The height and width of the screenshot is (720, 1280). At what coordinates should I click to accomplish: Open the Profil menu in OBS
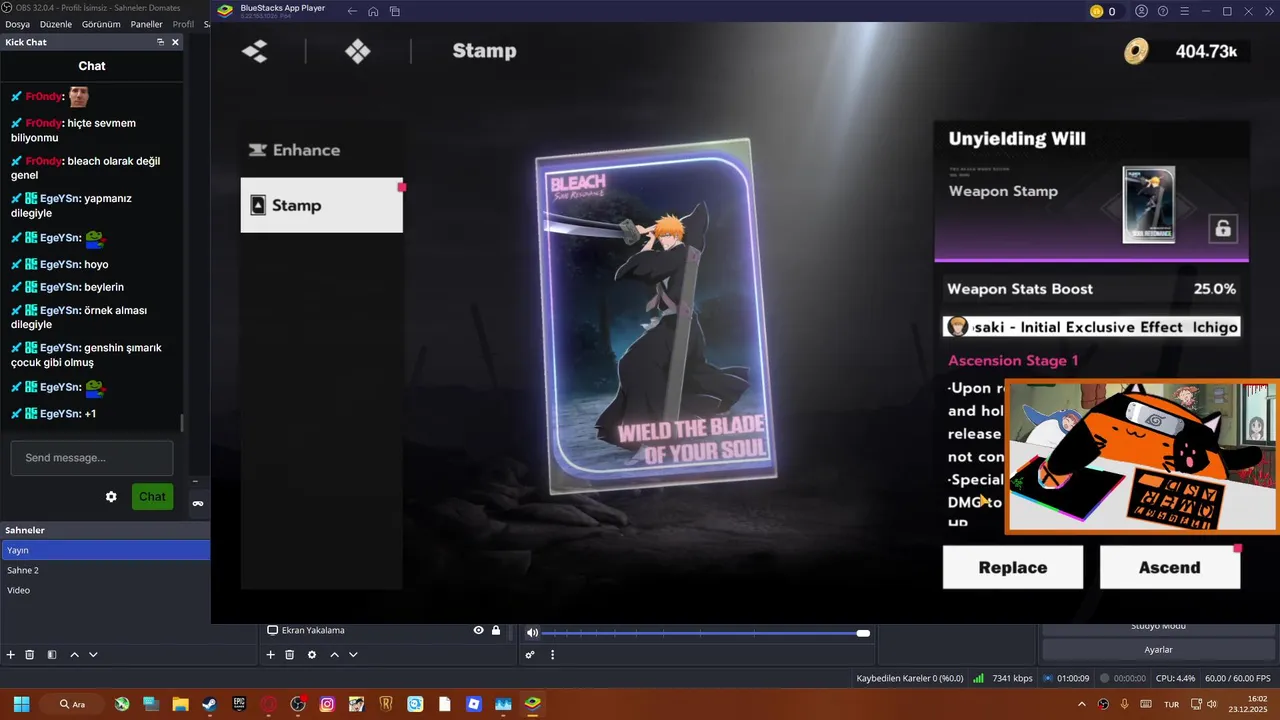pyautogui.click(x=183, y=24)
